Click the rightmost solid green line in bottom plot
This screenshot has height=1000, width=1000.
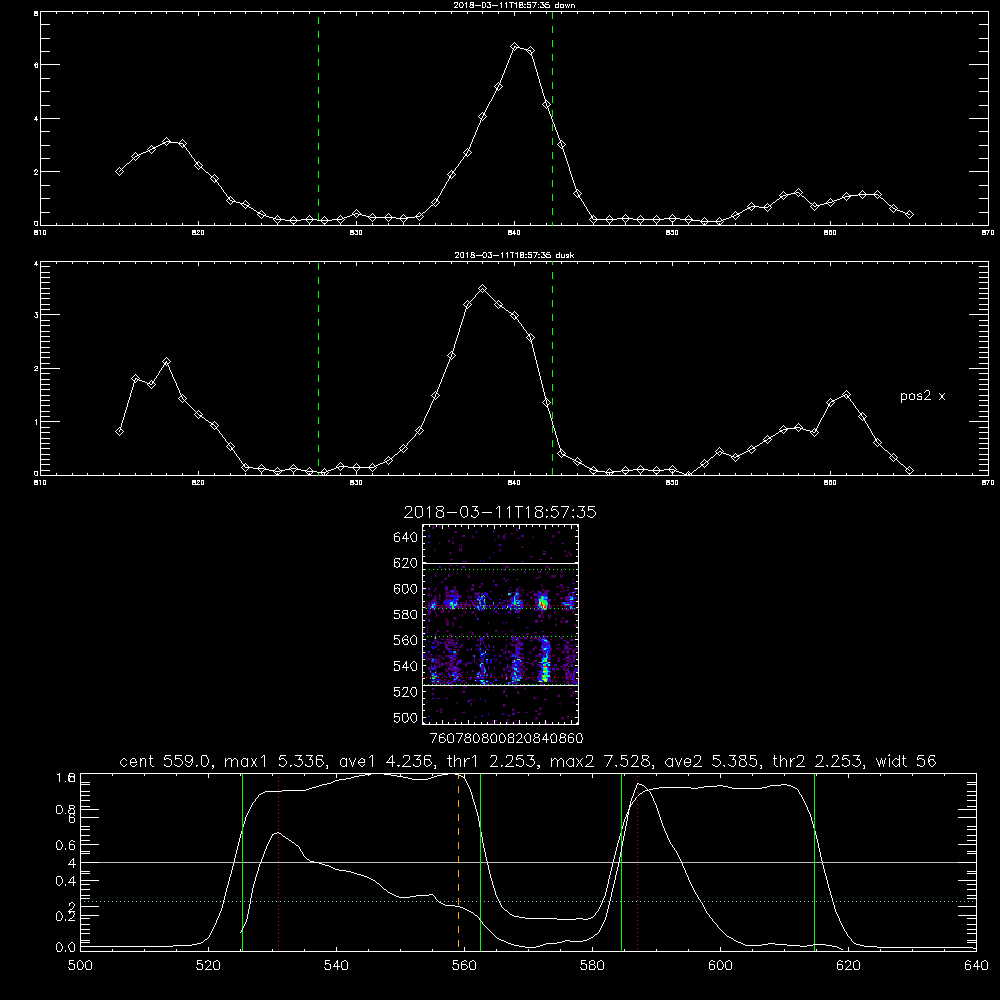(x=814, y=861)
